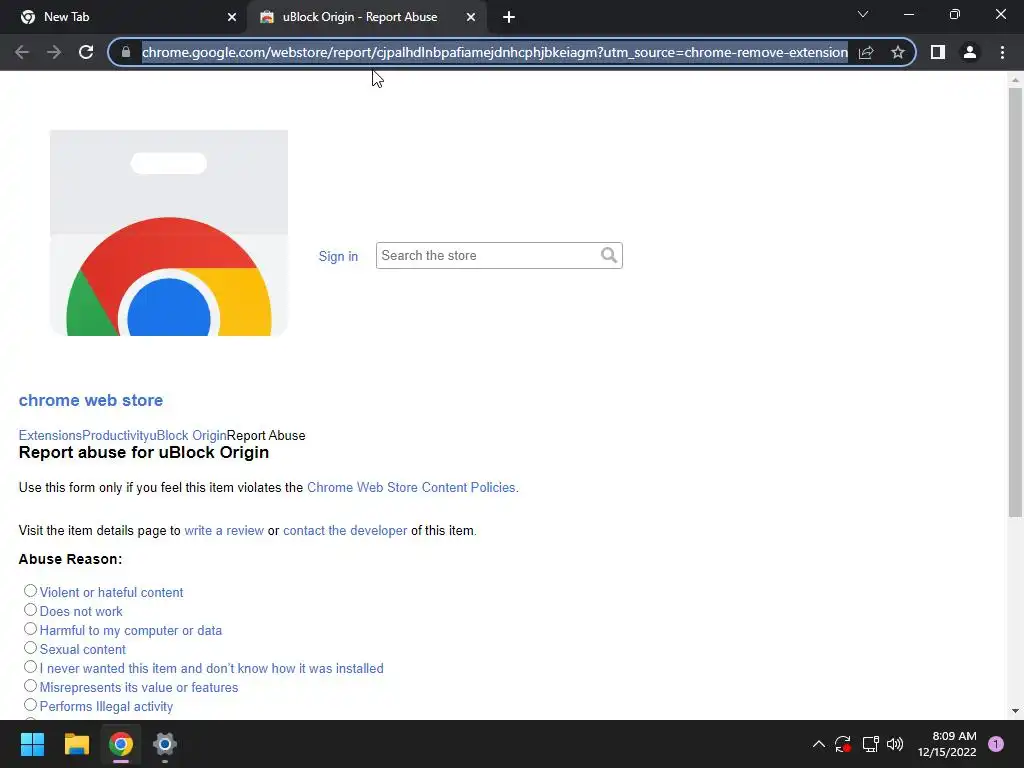Choose Performs Illegal activity reason
Viewport: 1024px width, 768px height.
coord(30,704)
